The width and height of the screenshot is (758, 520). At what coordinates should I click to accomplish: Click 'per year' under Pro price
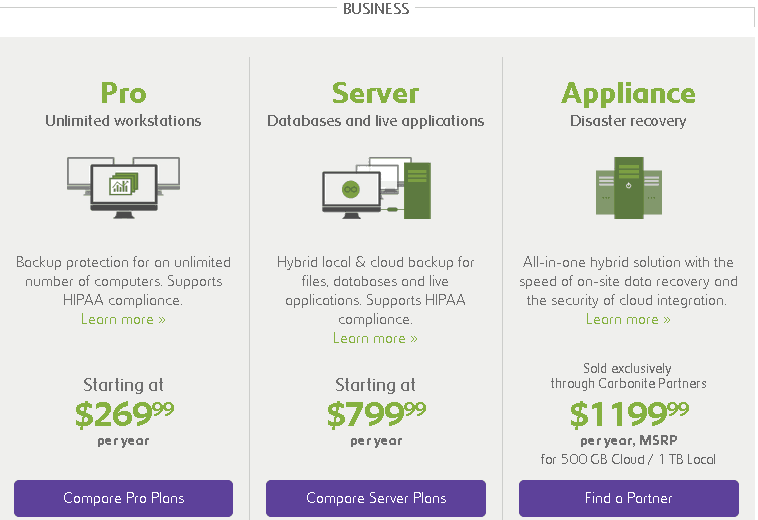tap(123, 441)
